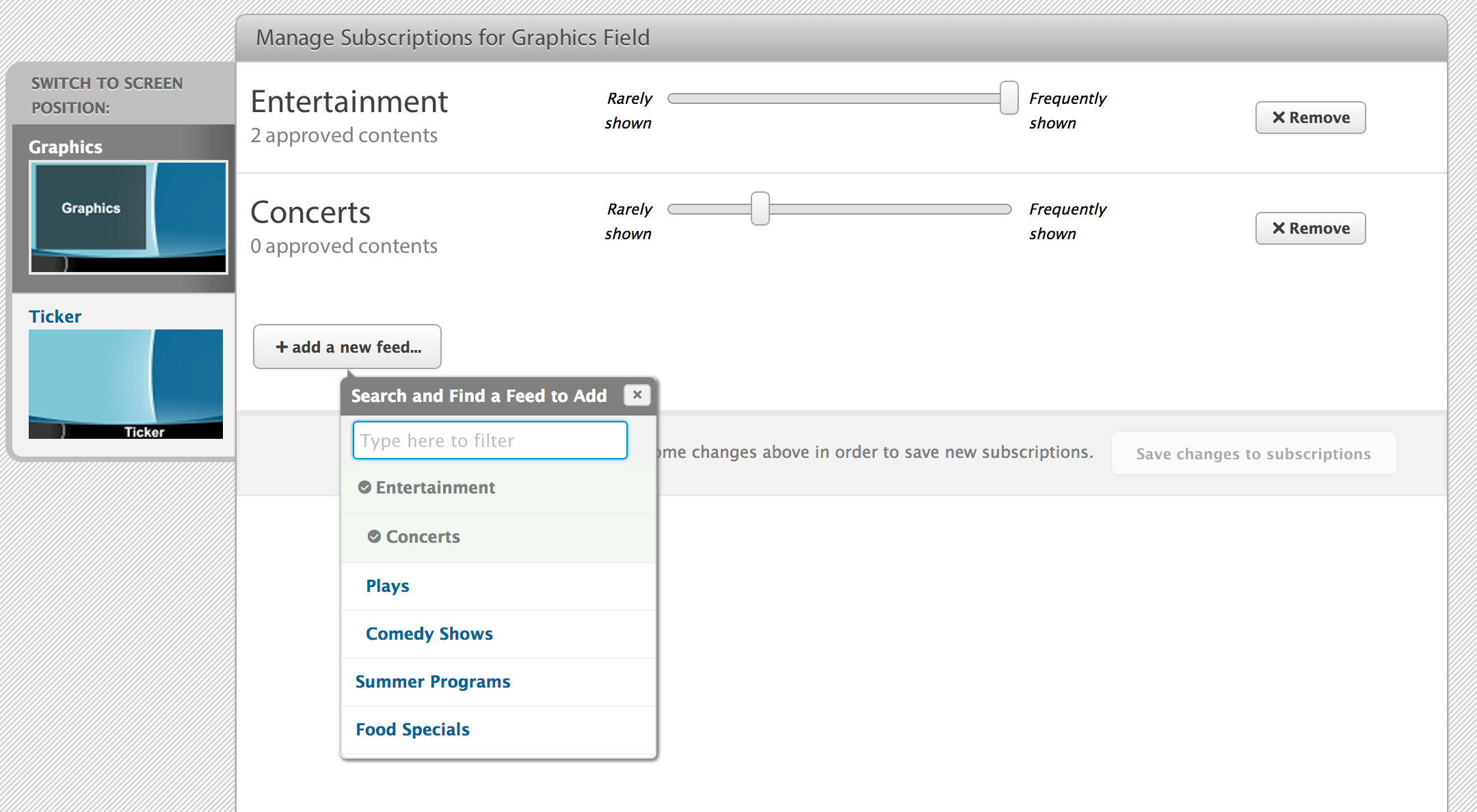
Task: Save changes to subscriptions
Action: 1253,454
